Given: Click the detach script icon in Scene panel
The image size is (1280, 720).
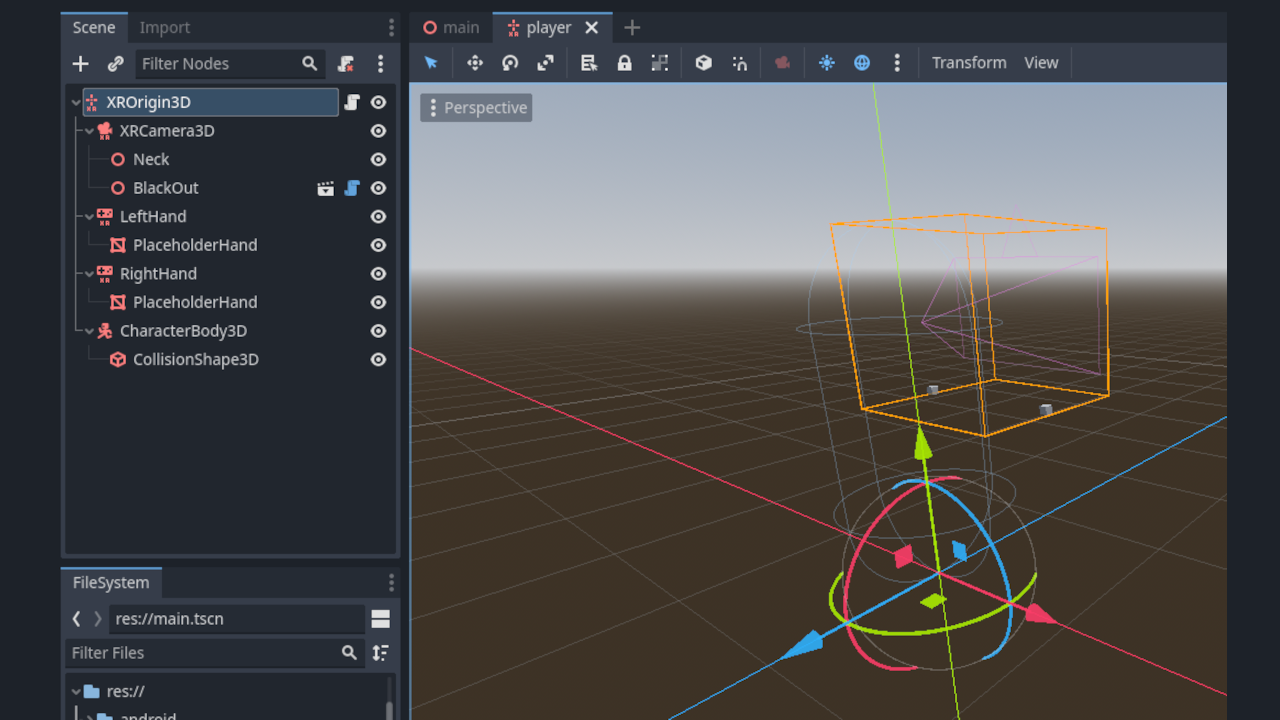Looking at the screenshot, I should point(346,64).
